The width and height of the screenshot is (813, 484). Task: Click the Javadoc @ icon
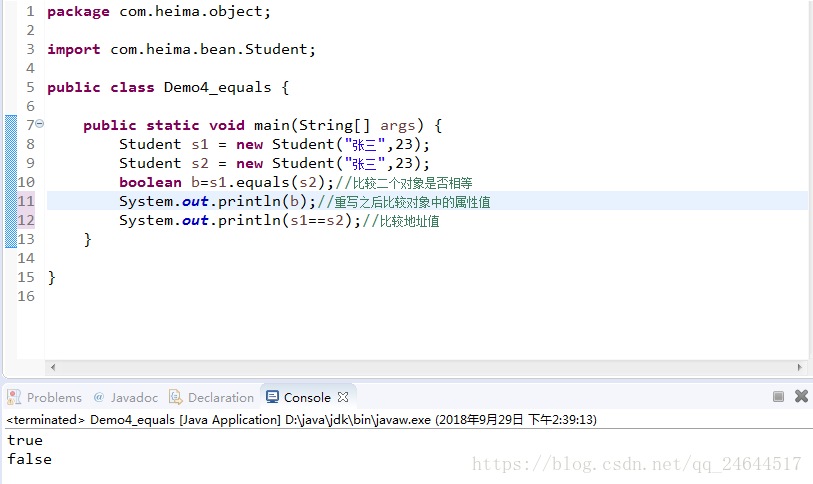pos(99,397)
